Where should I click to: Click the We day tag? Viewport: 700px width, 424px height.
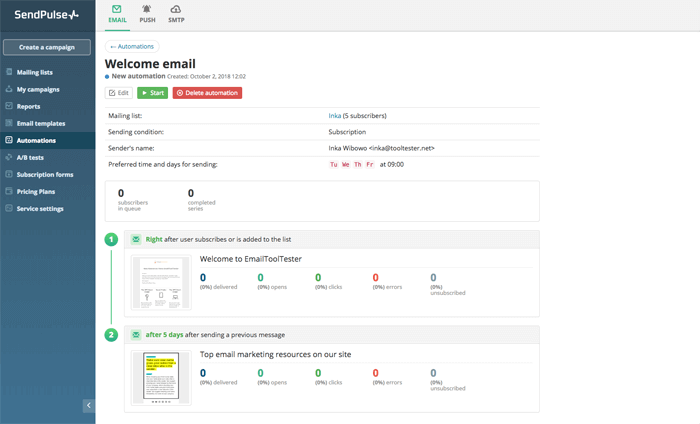tap(346, 165)
